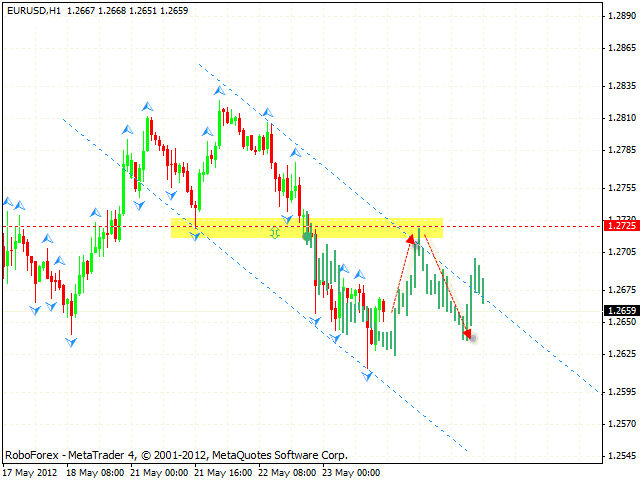Click green marker inside the yellow zone
The image size is (640, 480).
(274, 232)
